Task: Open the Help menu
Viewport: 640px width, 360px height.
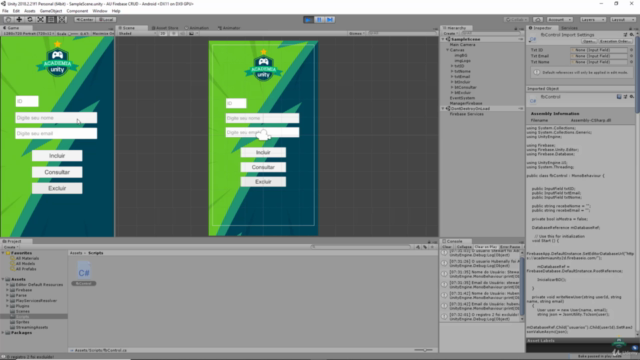Action: [116, 11]
